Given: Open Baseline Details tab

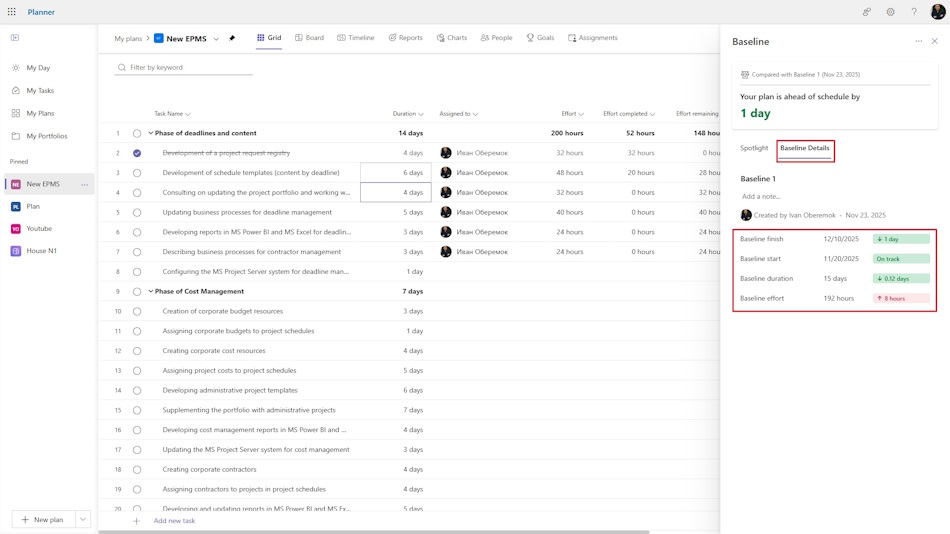Looking at the screenshot, I should [805, 149].
